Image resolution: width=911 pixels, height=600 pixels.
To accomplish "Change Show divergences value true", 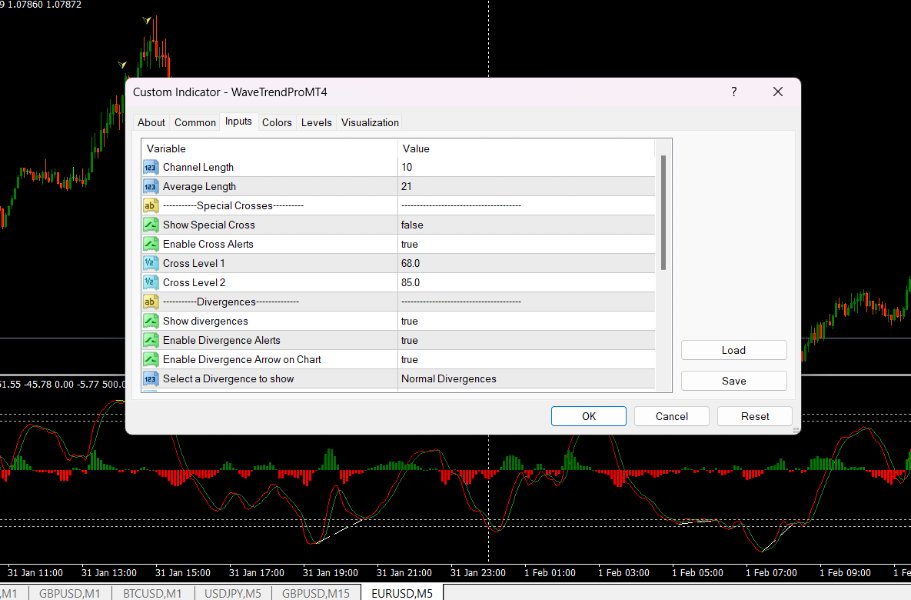I will (x=526, y=321).
